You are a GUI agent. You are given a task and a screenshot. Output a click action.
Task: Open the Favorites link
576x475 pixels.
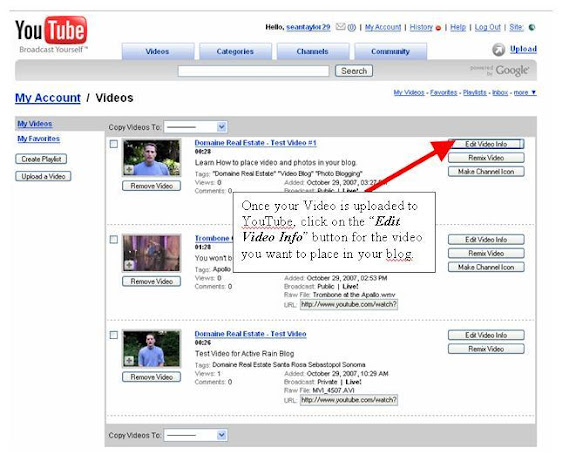[443, 93]
